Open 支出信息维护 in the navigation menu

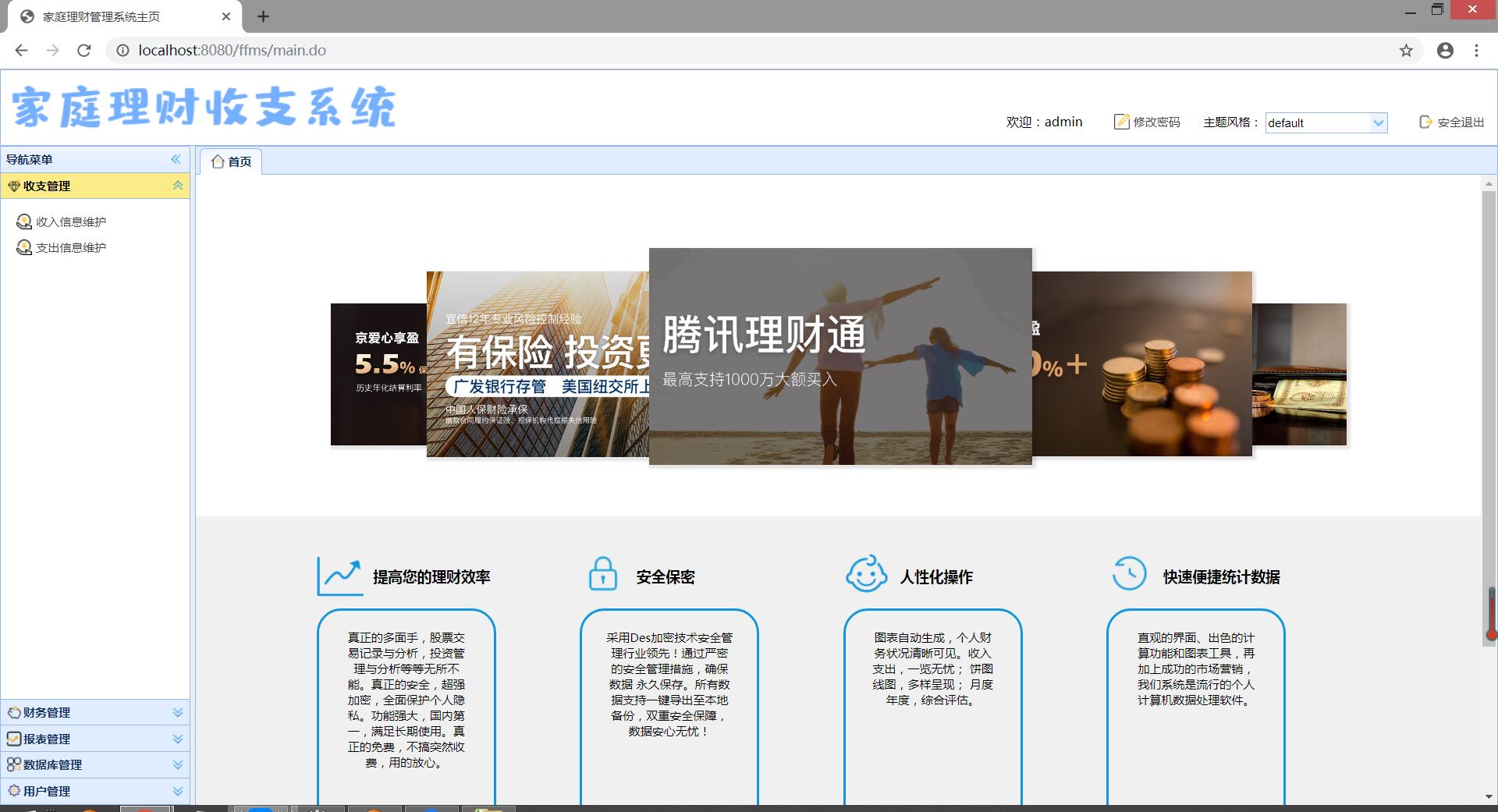(70, 248)
